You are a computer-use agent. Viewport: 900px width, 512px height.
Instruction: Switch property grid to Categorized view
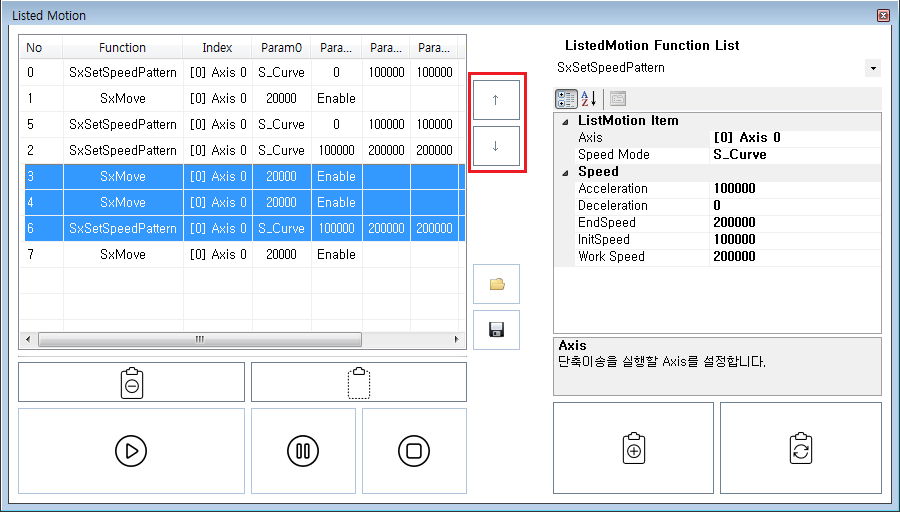coord(566,98)
